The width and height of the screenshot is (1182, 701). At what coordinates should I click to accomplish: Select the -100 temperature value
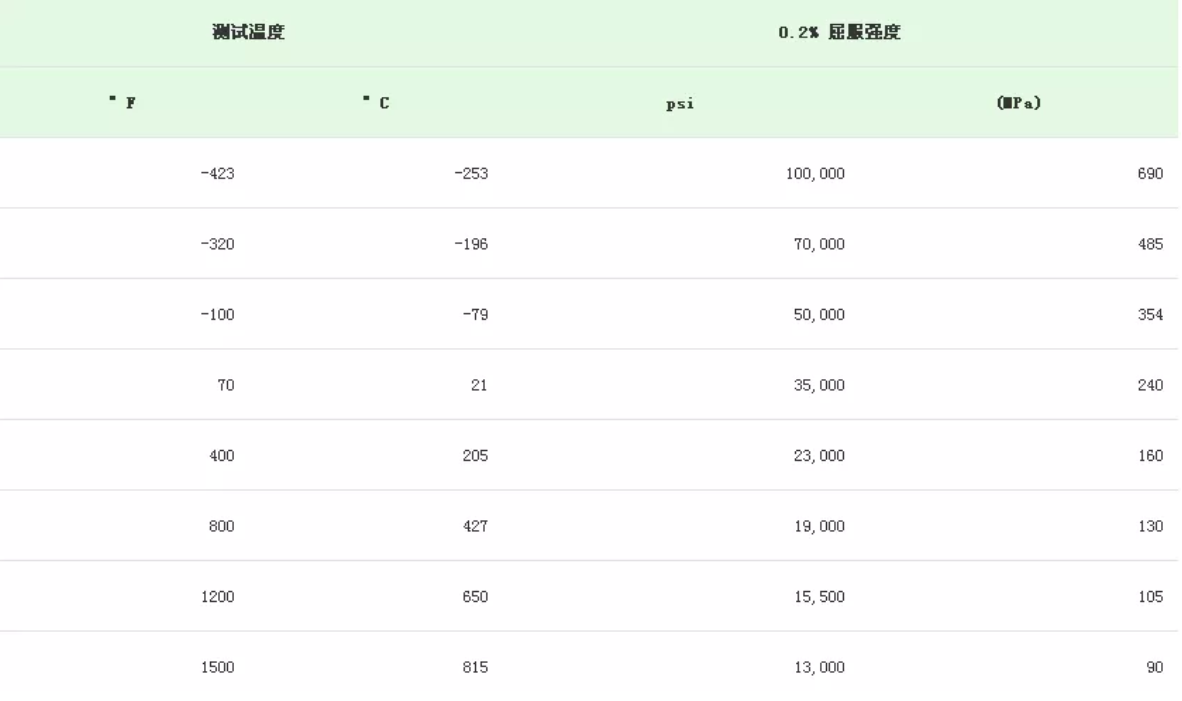point(220,314)
